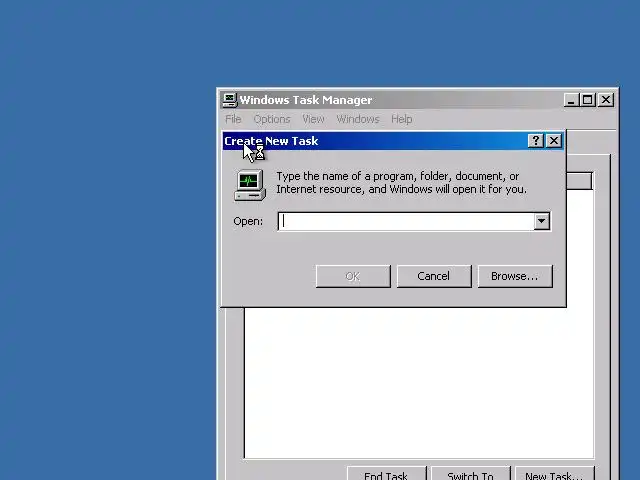
Task: Cancel the Create New Task dialog
Action: click(434, 276)
